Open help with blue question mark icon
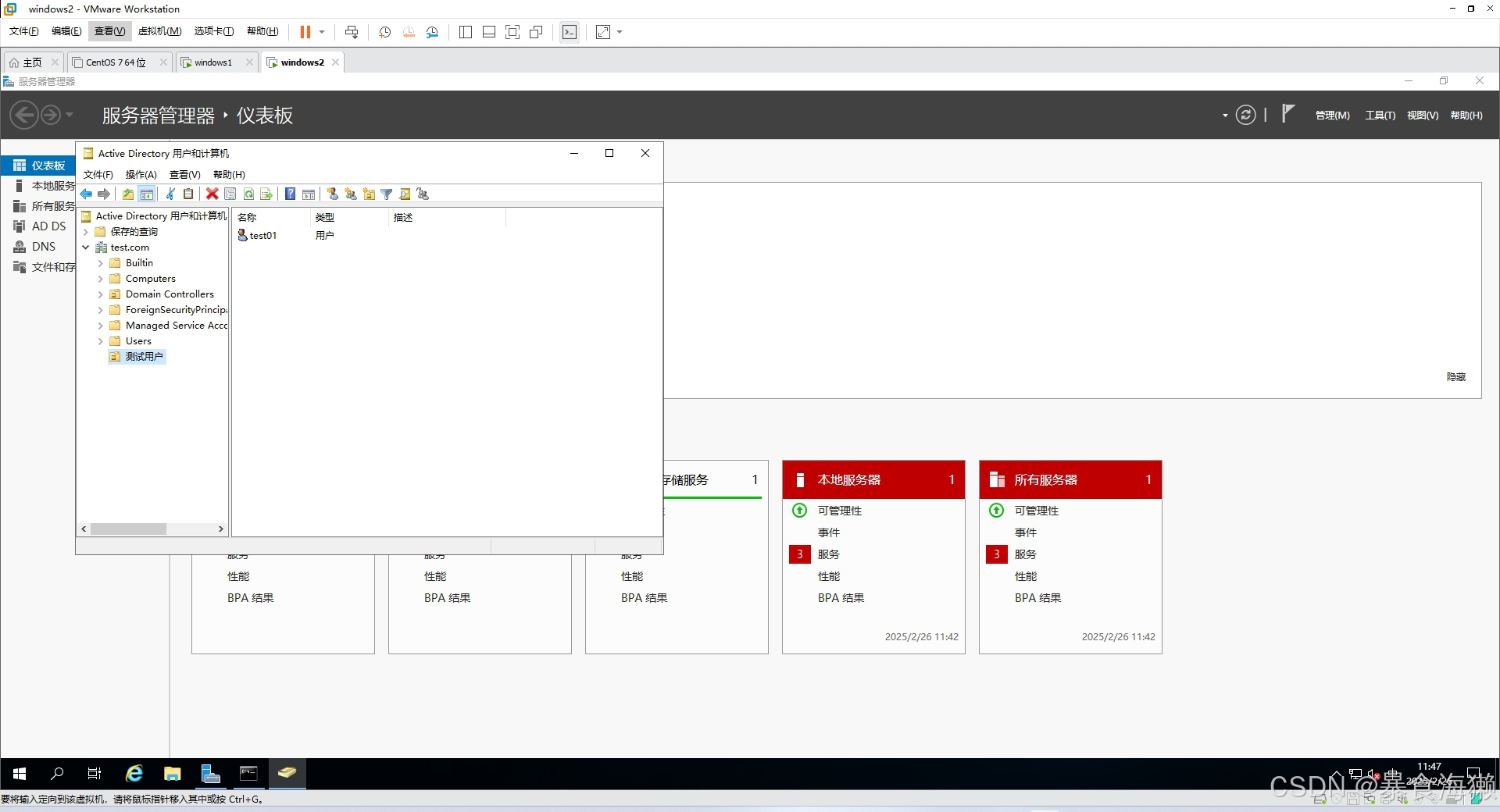The width and height of the screenshot is (1500, 812). point(290,194)
